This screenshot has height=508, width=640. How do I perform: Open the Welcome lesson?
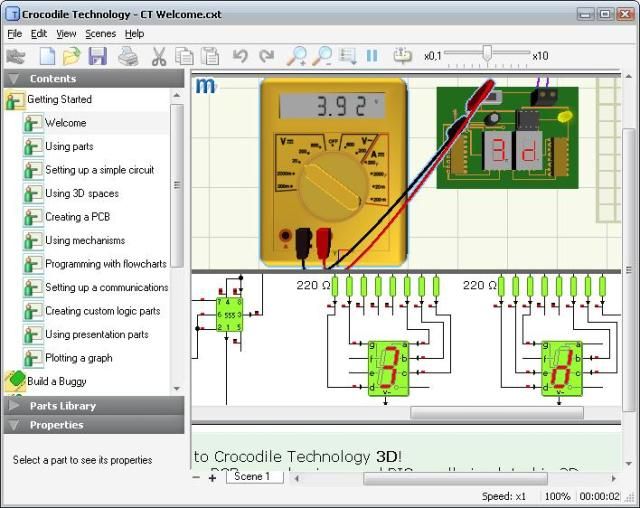click(66, 123)
